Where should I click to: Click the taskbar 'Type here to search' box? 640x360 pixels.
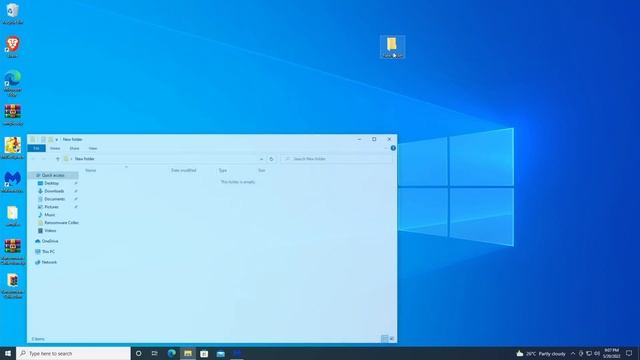point(73,353)
